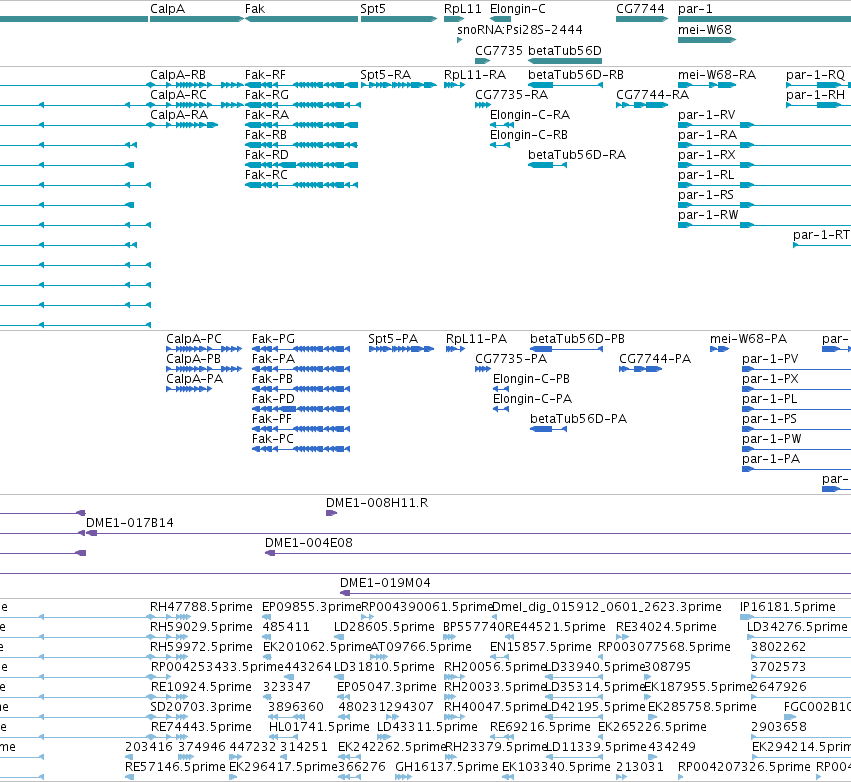Click transcript Elongin-C-RA
This screenshot has height=782, width=851.
tap(501, 125)
